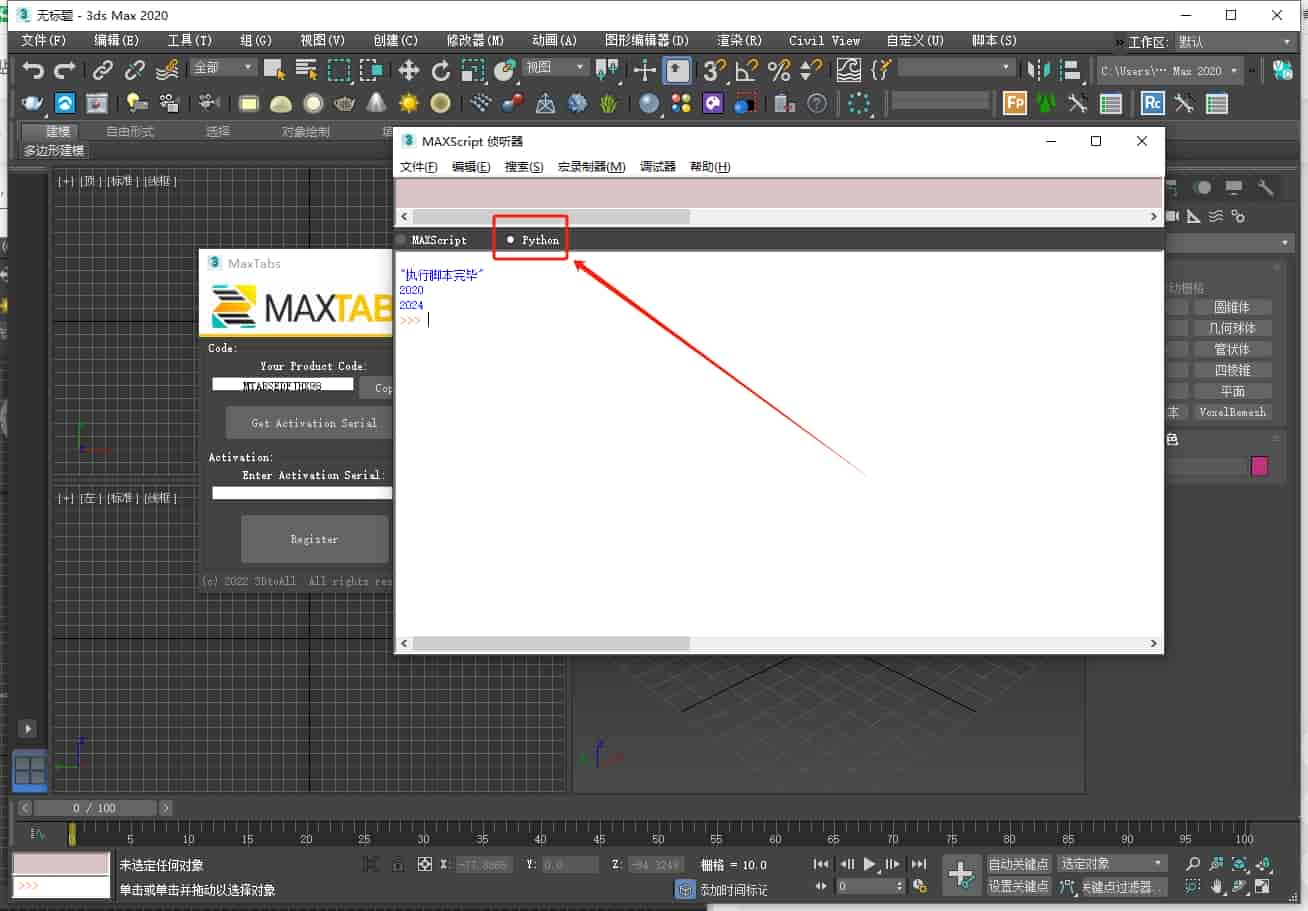Switch to the 自由形式 ribbon tab
The image size is (1308, 911).
tap(131, 131)
